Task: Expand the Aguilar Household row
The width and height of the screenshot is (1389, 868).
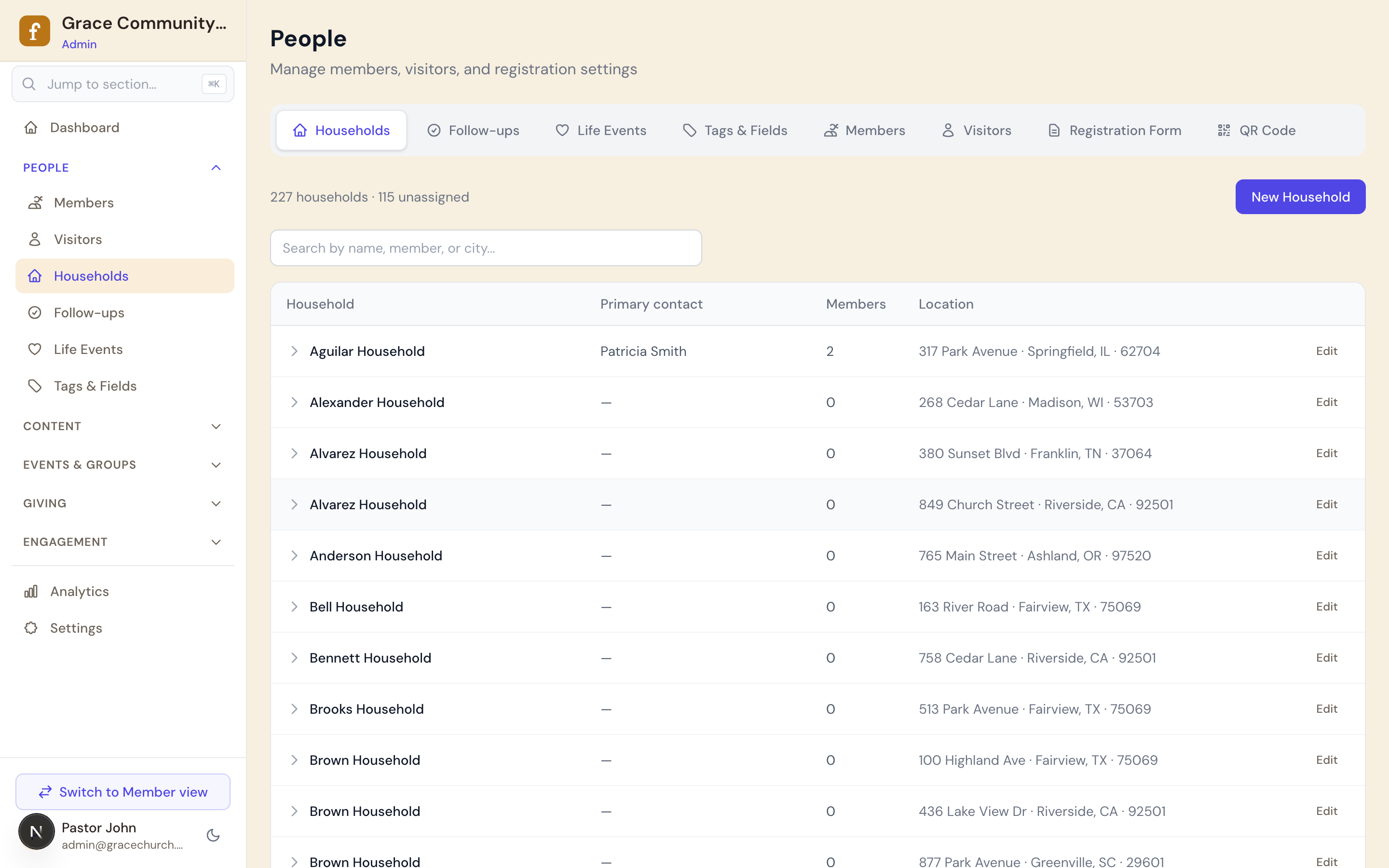Action: pyautogui.click(x=294, y=352)
